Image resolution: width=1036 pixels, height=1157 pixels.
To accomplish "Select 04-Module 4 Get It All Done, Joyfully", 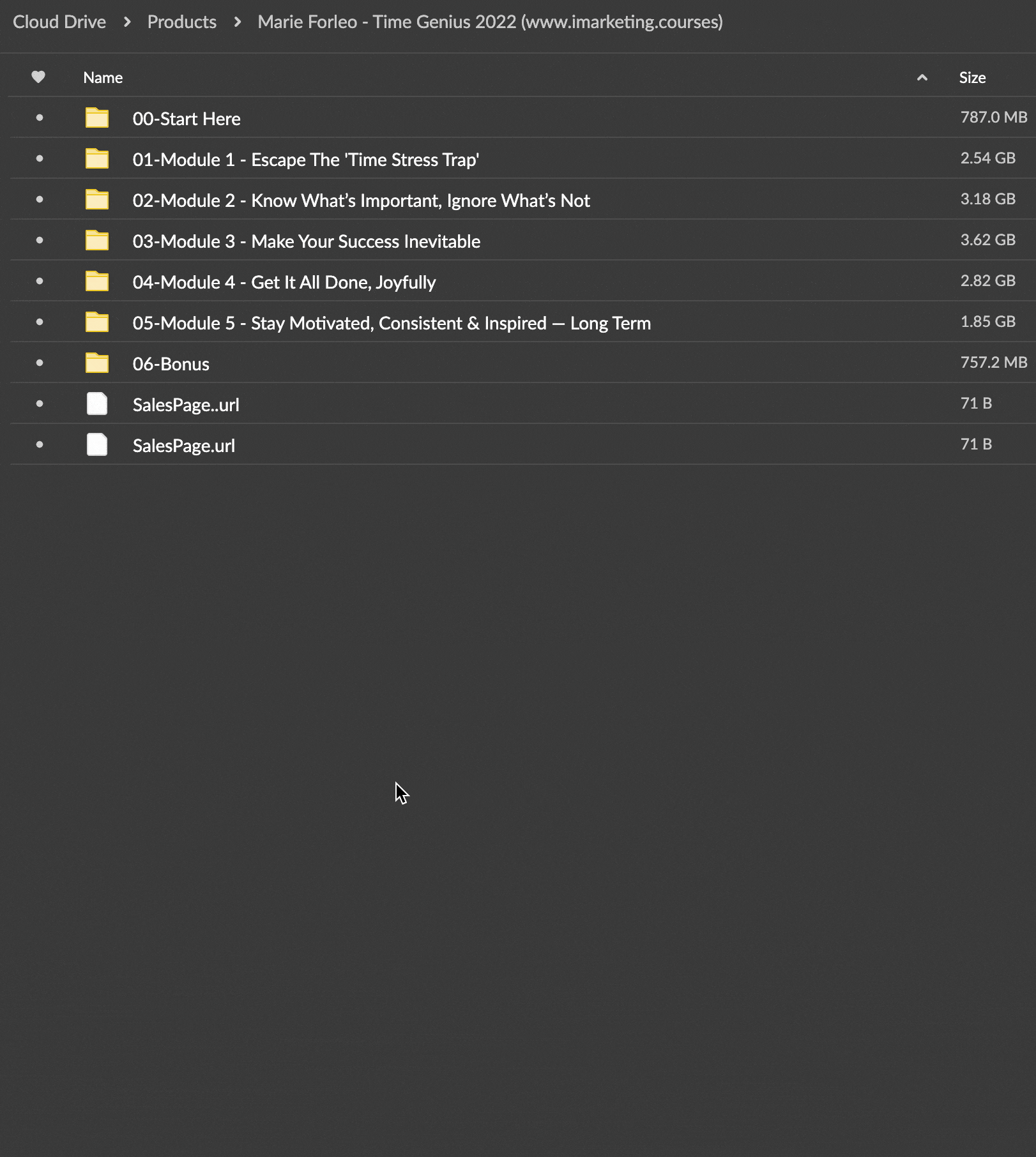I will point(284,282).
